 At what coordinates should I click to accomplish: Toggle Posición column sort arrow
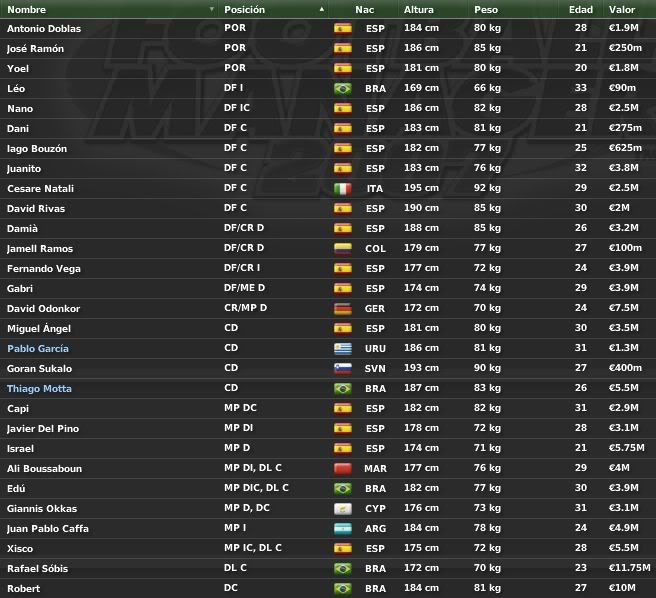click(x=322, y=9)
